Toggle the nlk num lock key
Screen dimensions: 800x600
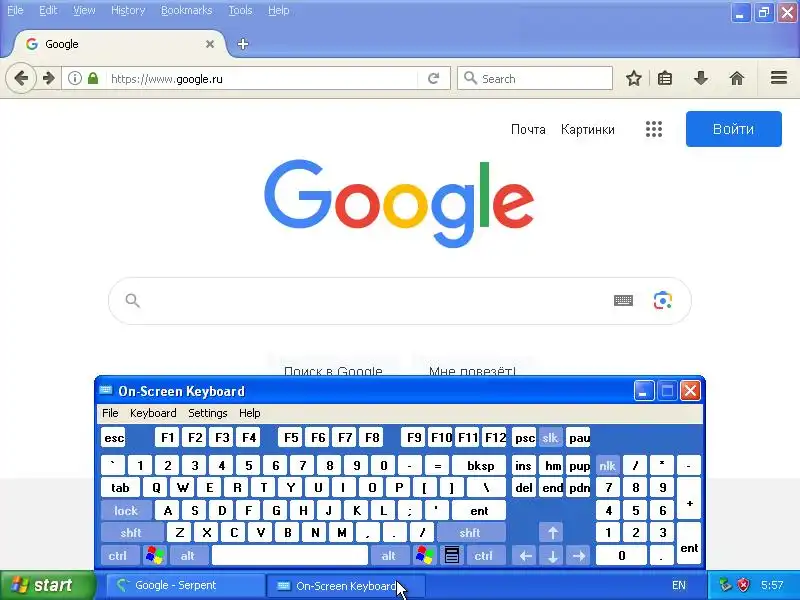click(607, 465)
